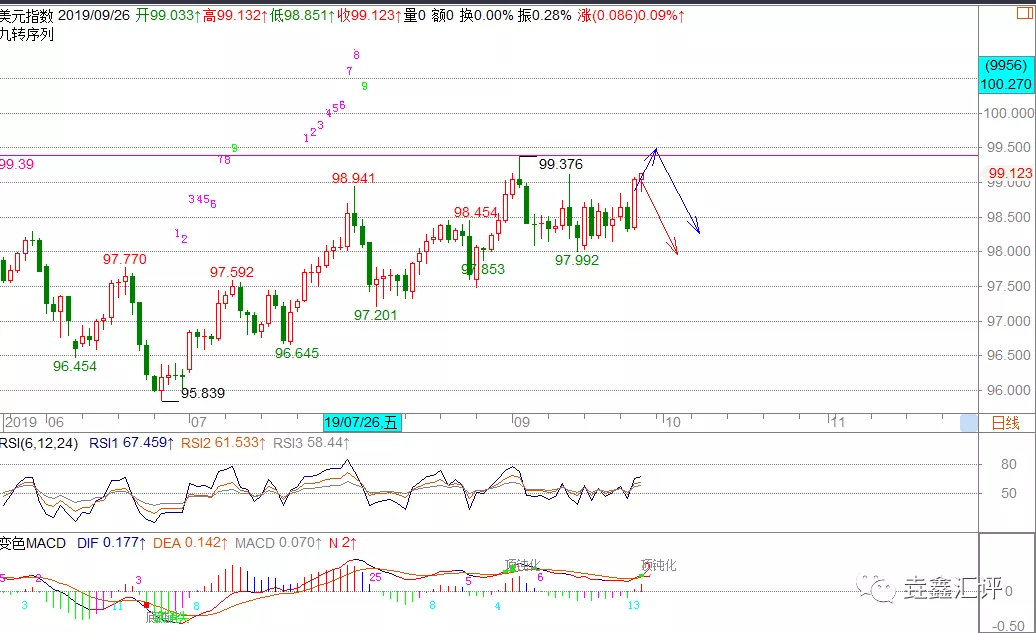Click the 100.000 price axis label

pos(1009,113)
